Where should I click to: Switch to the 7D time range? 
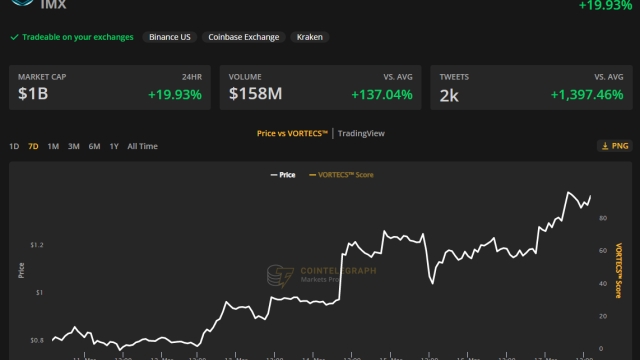[x=33, y=146]
